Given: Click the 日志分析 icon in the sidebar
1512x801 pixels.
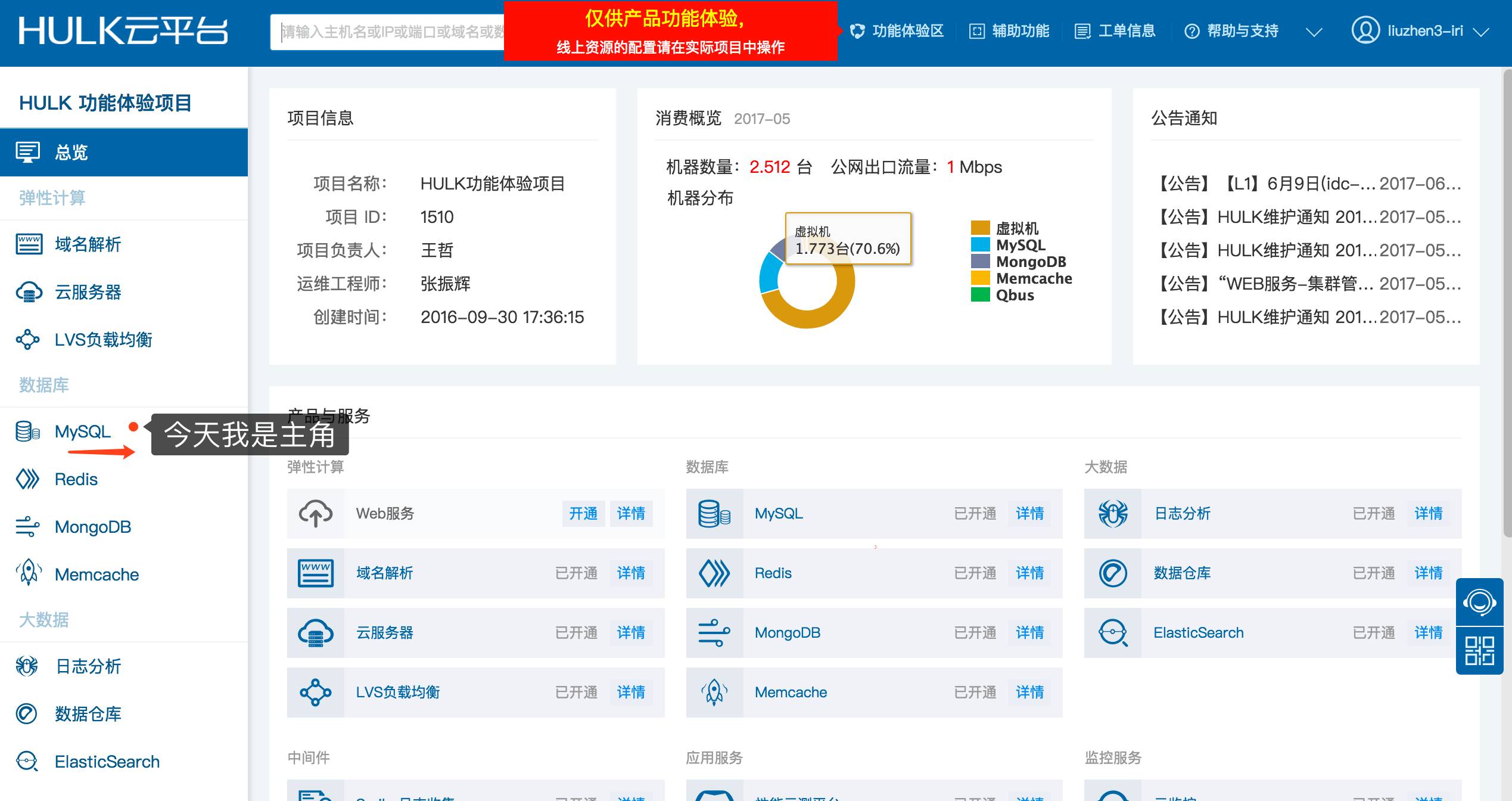Looking at the screenshot, I should coord(27,666).
